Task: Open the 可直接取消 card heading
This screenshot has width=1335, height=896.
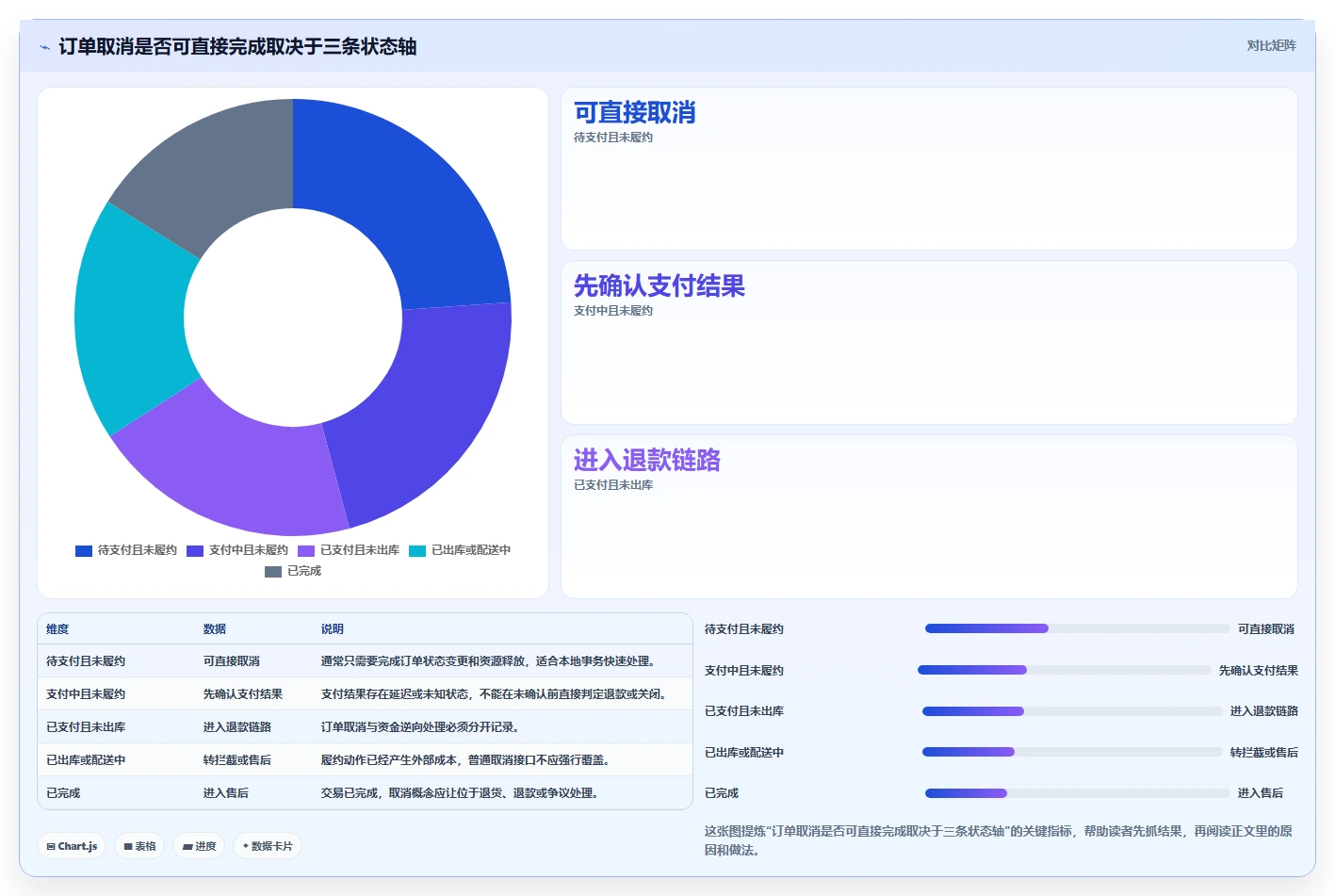Action: 635,112
